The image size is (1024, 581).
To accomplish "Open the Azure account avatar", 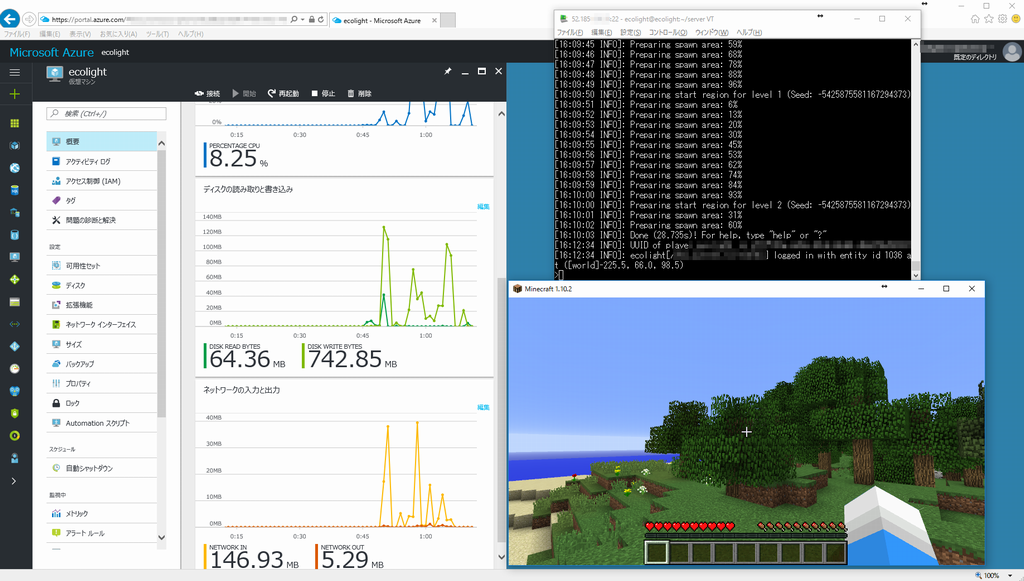I will click(x=1012, y=52).
